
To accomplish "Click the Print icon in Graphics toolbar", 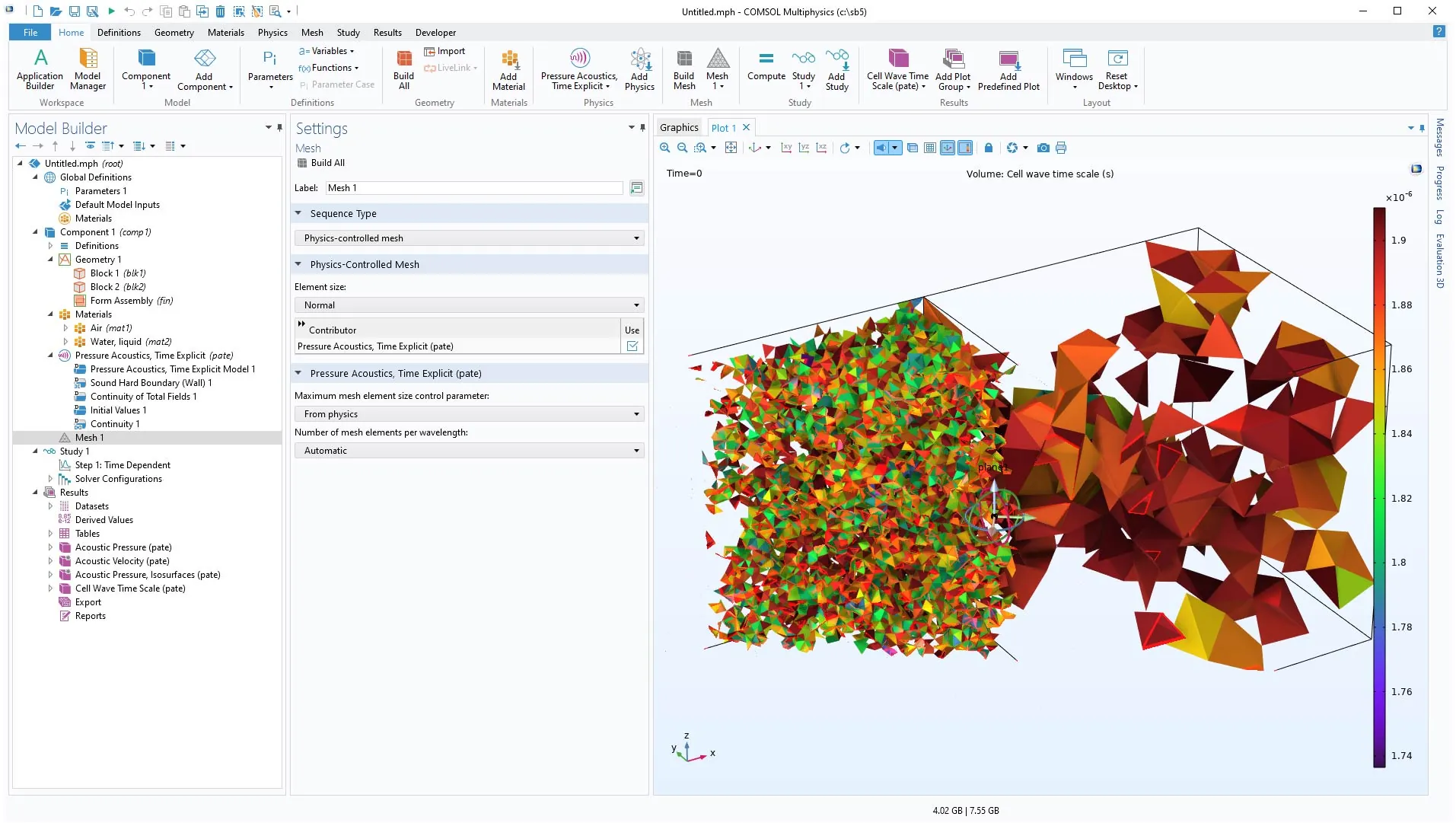I will tap(1061, 148).
